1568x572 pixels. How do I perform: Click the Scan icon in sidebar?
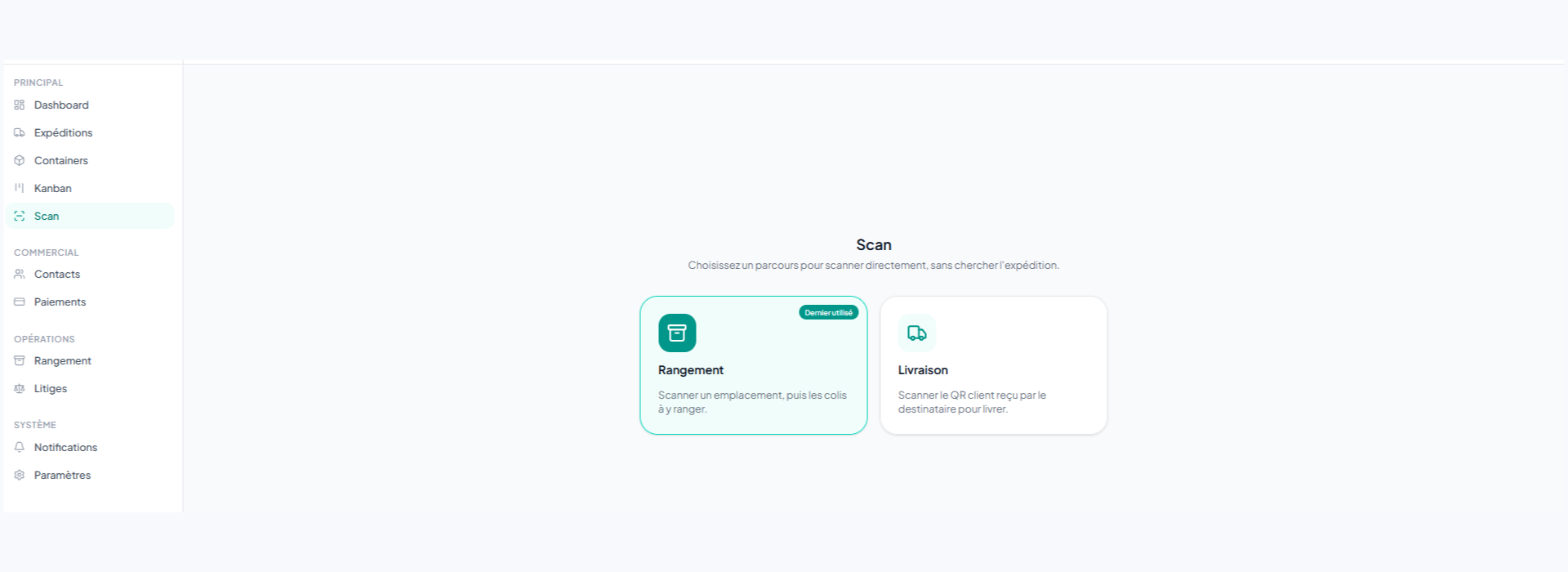[x=20, y=216]
